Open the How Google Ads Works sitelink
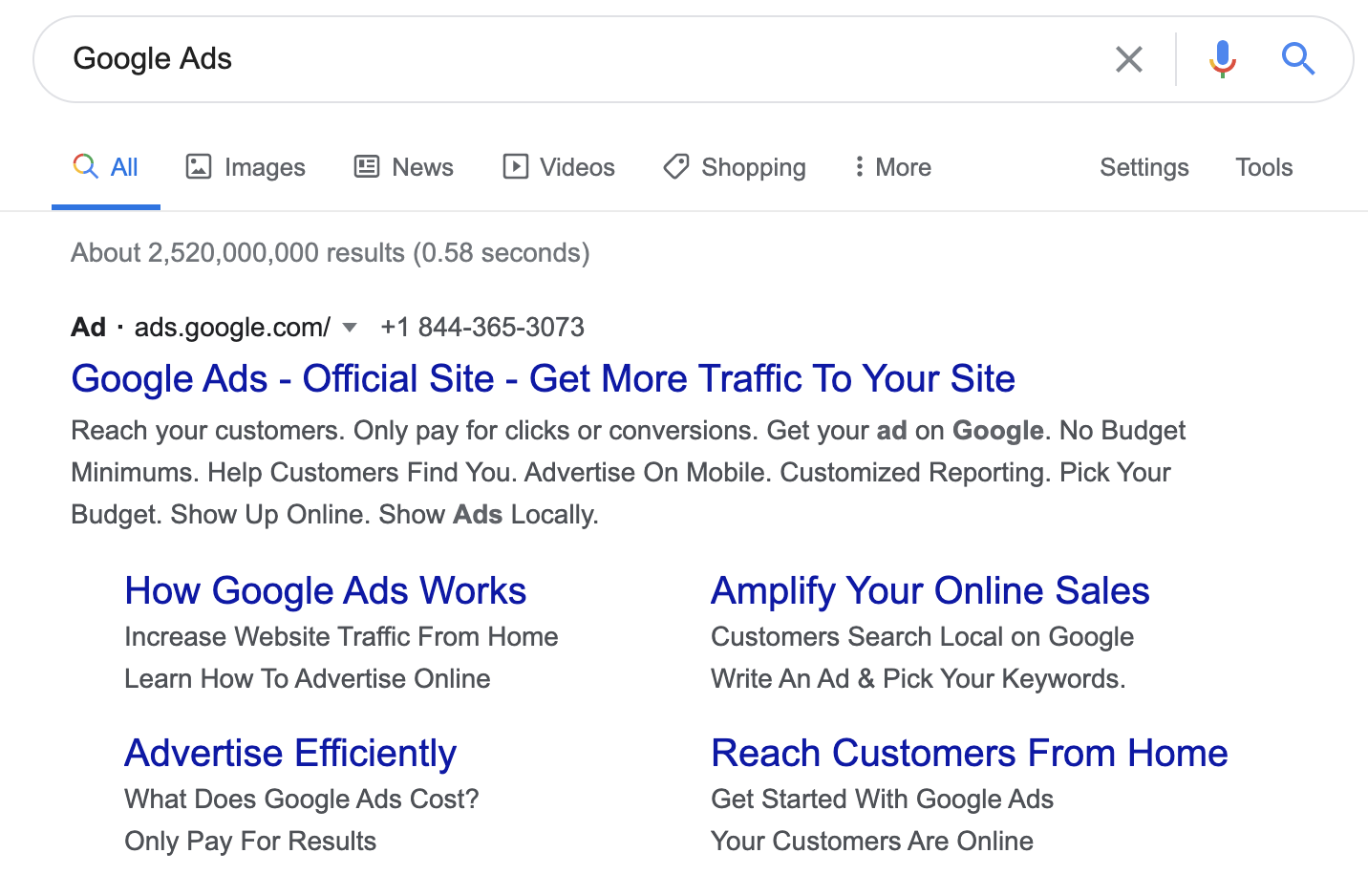This screenshot has width=1368, height=896. point(325,591)
